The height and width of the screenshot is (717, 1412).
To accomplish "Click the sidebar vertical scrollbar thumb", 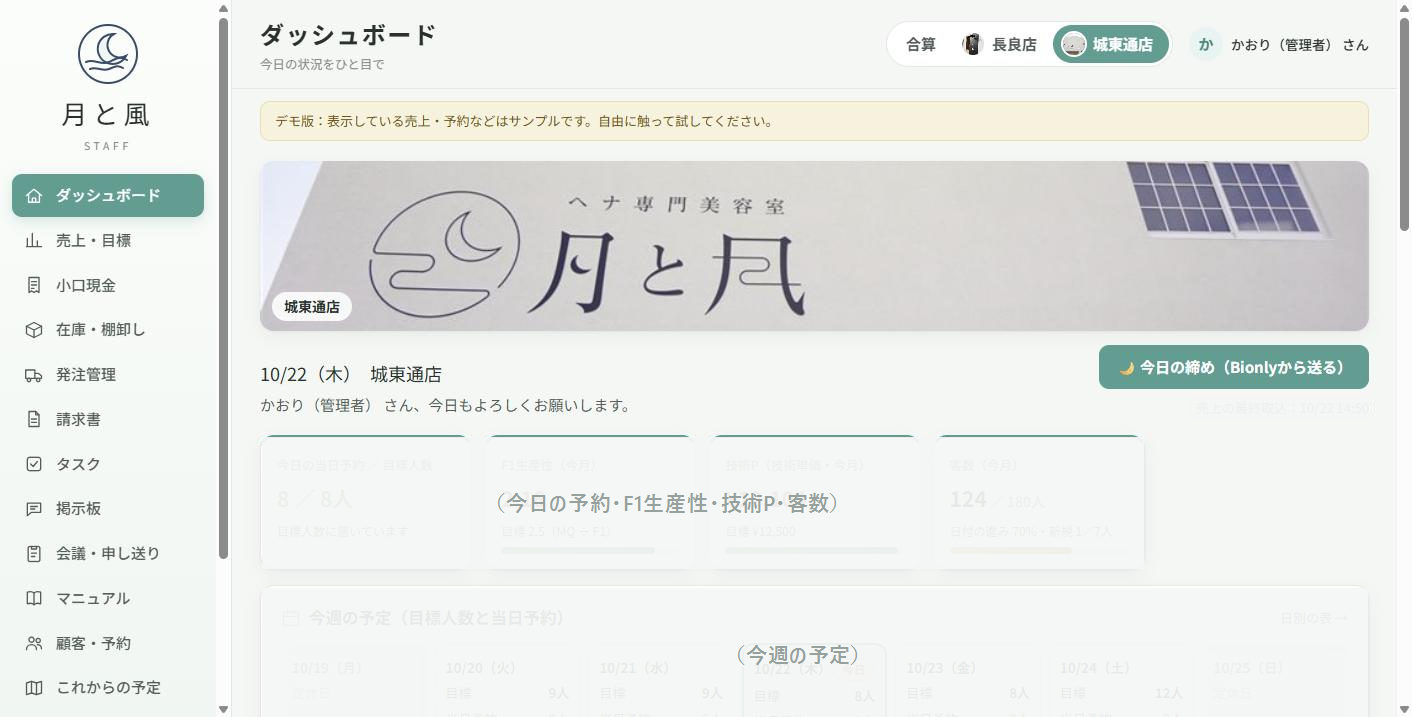I will (223, 288).
